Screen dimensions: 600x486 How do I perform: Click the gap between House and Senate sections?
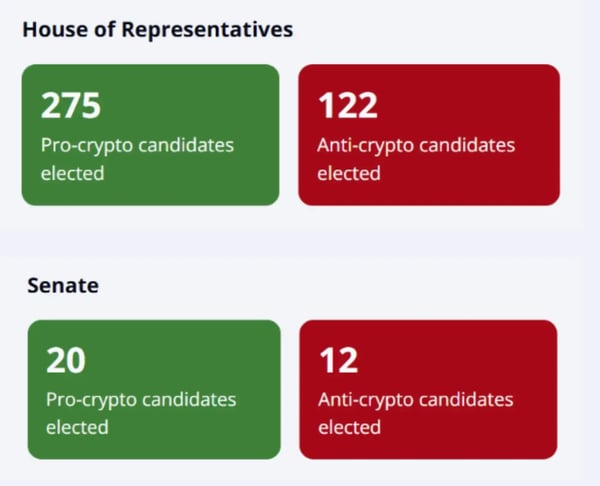[292, 243]
